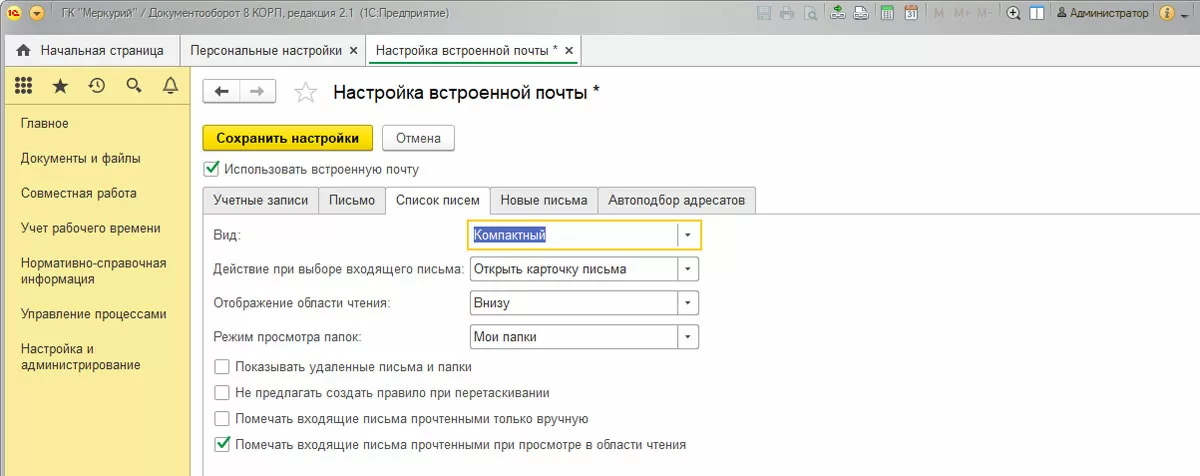Open the calculator icon in top toolbar
Screen dimensions: 1200x476
coord(888,14)
